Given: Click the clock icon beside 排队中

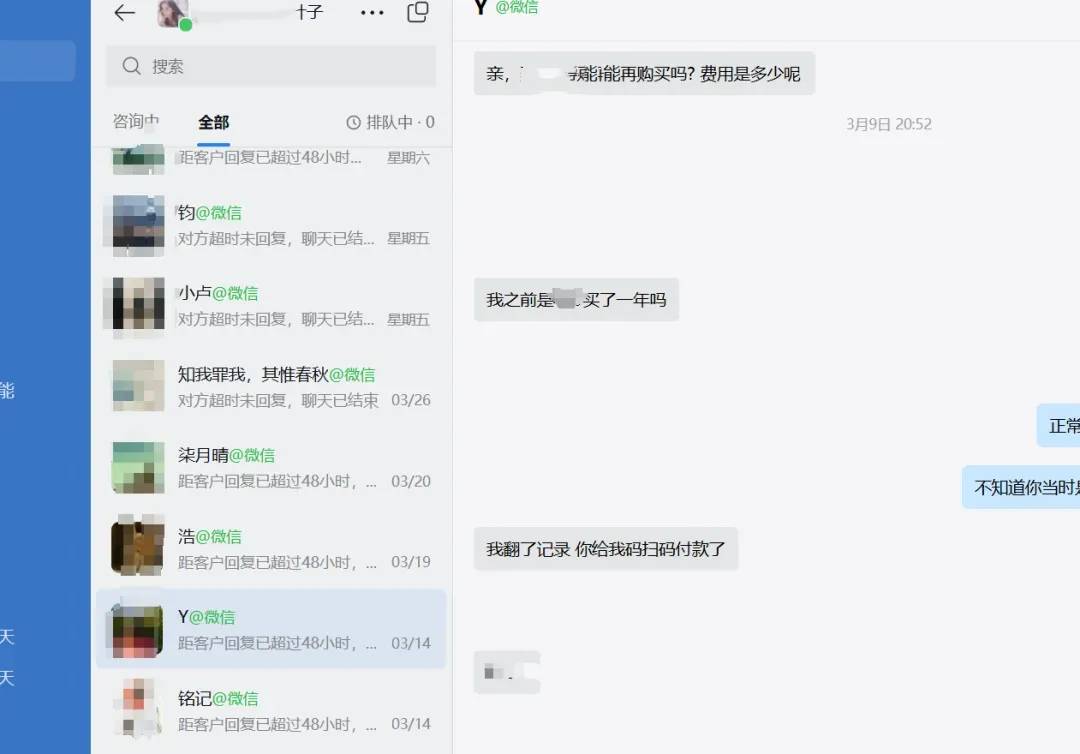Looking at the screenshot, I should pyautogui.click(x=353, y=123).
